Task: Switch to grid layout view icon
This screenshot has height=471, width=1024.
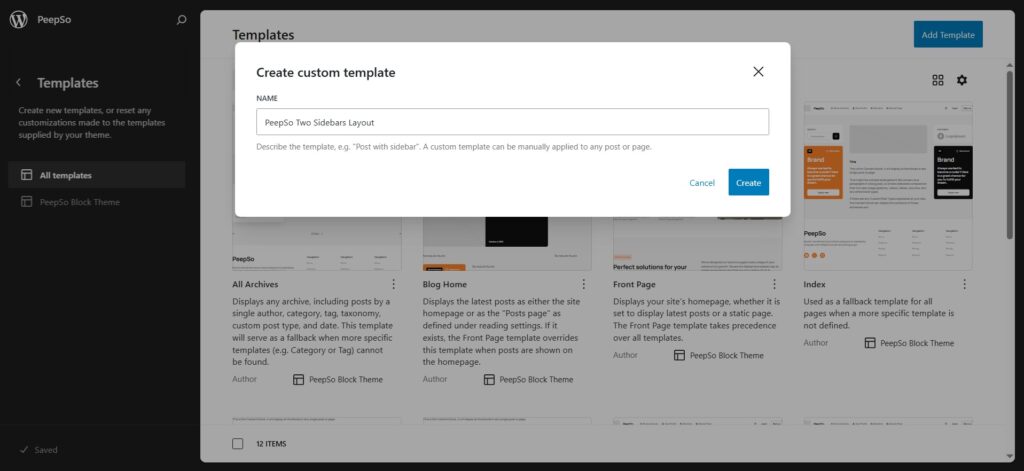Action: 938,80
